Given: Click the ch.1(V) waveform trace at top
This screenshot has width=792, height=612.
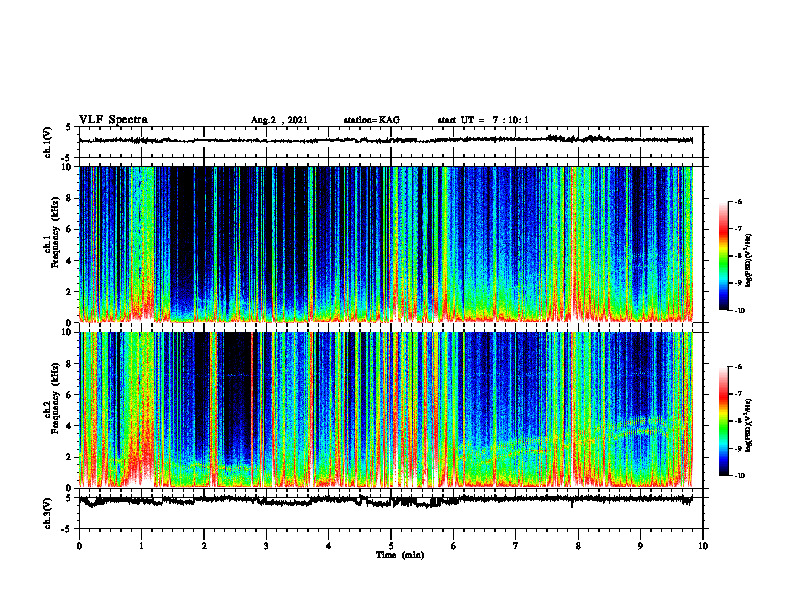Looking at the screenshot, I should 386,140.
